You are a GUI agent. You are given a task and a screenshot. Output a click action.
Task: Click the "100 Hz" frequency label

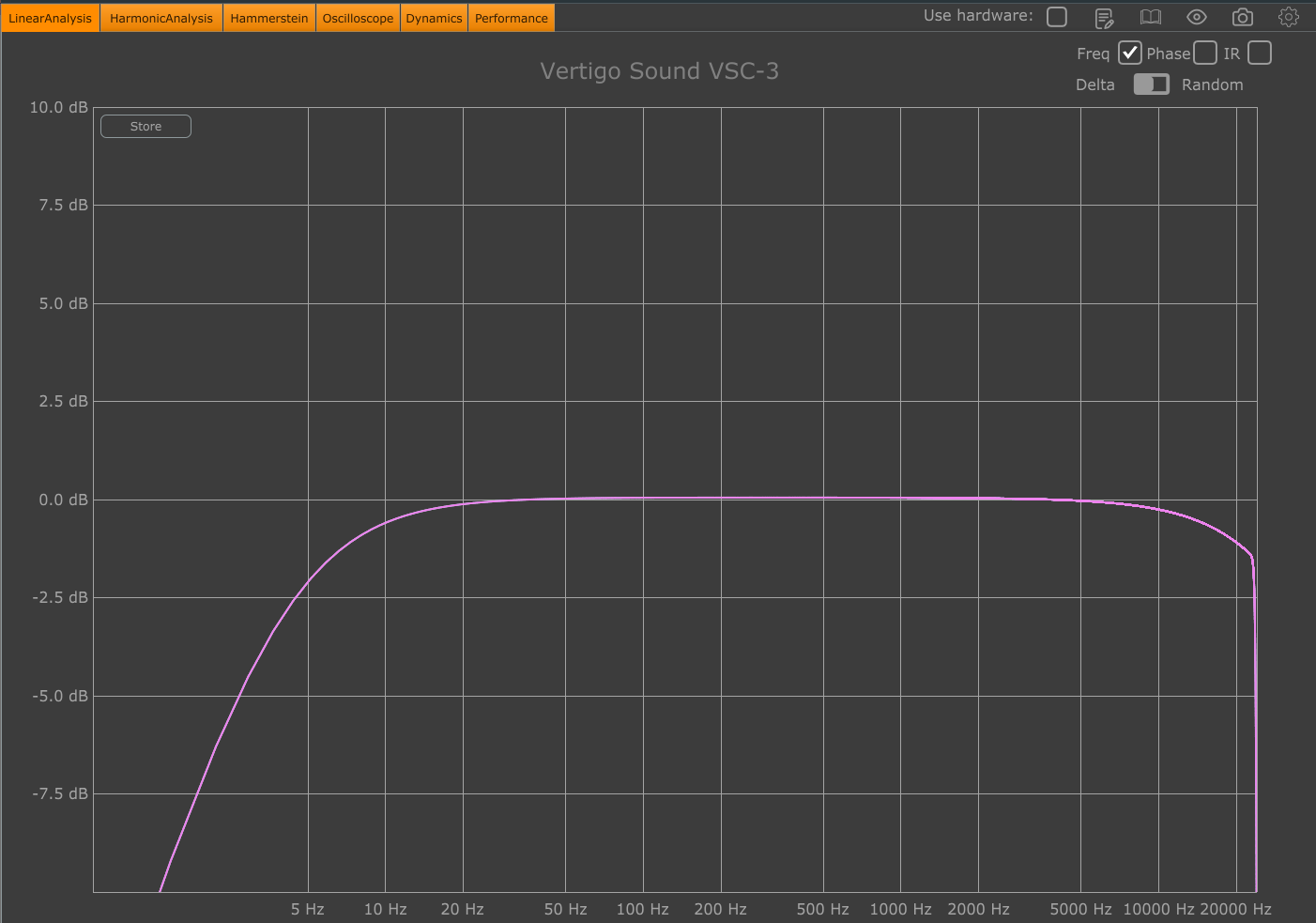coord(643,909)
